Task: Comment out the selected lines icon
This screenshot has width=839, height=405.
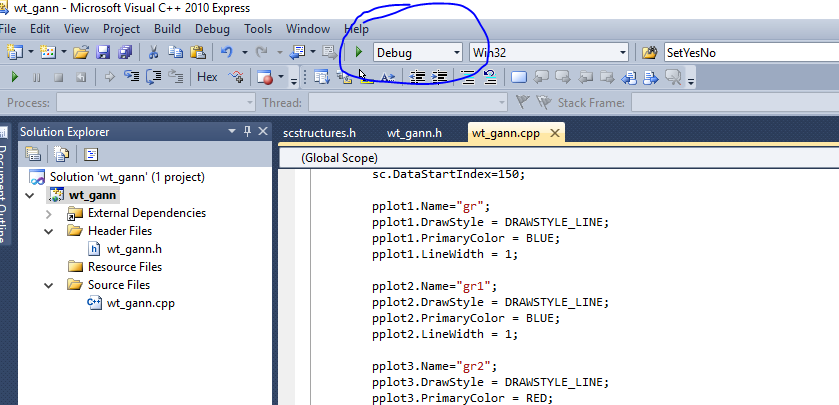Action: 468,78
